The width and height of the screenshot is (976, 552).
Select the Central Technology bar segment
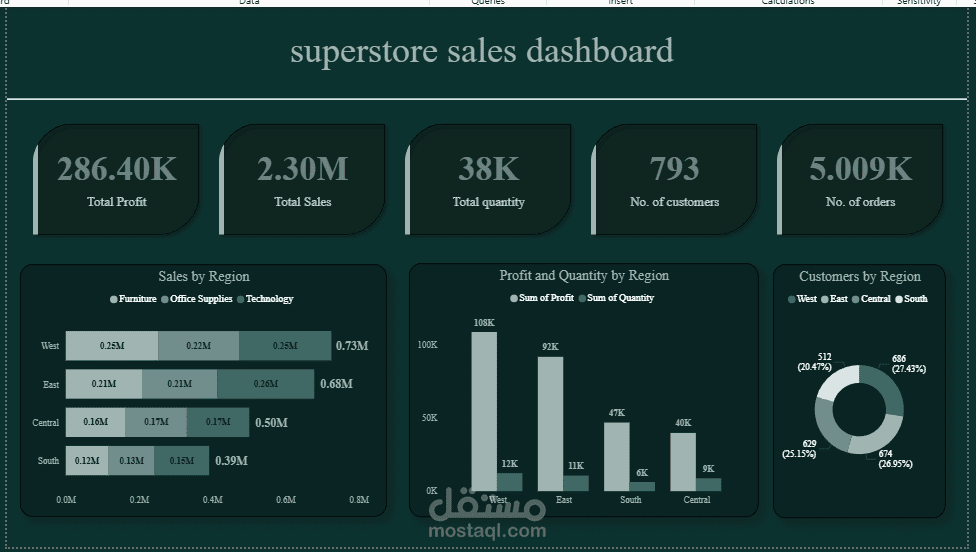pyautogui.click(x=218, y=422)
